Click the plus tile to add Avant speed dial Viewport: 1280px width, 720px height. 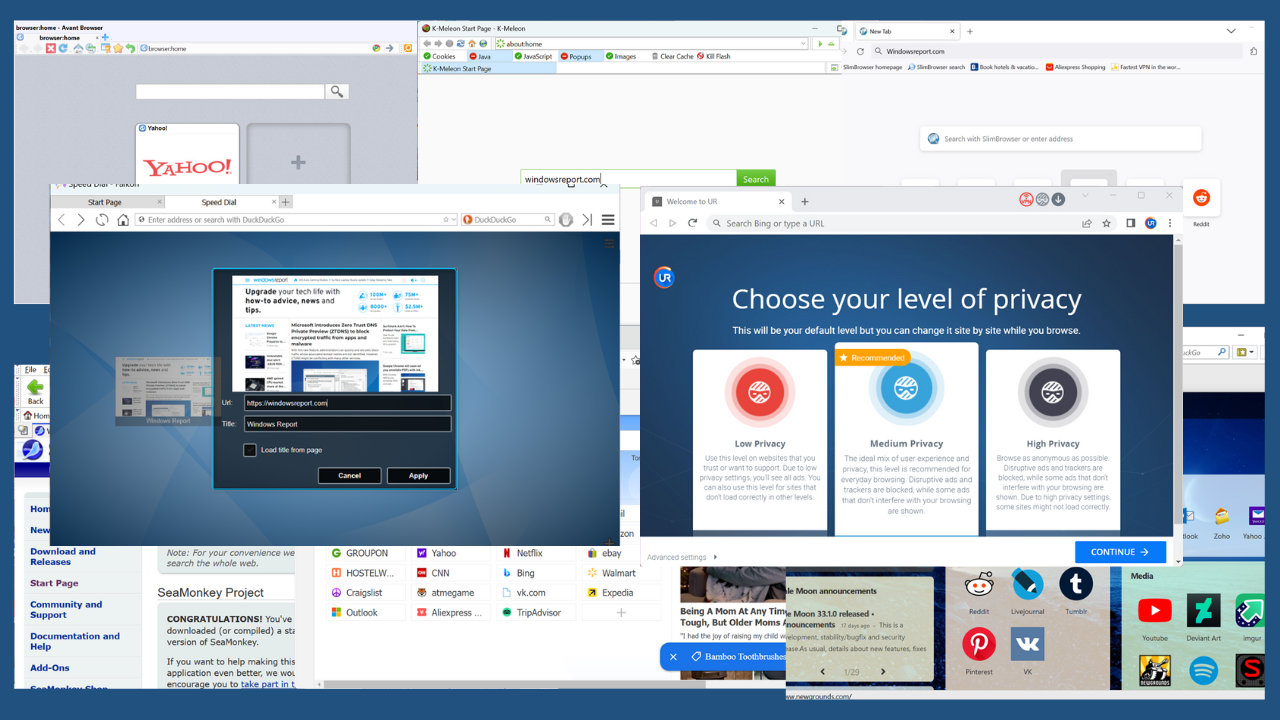[x=298, y=153]
